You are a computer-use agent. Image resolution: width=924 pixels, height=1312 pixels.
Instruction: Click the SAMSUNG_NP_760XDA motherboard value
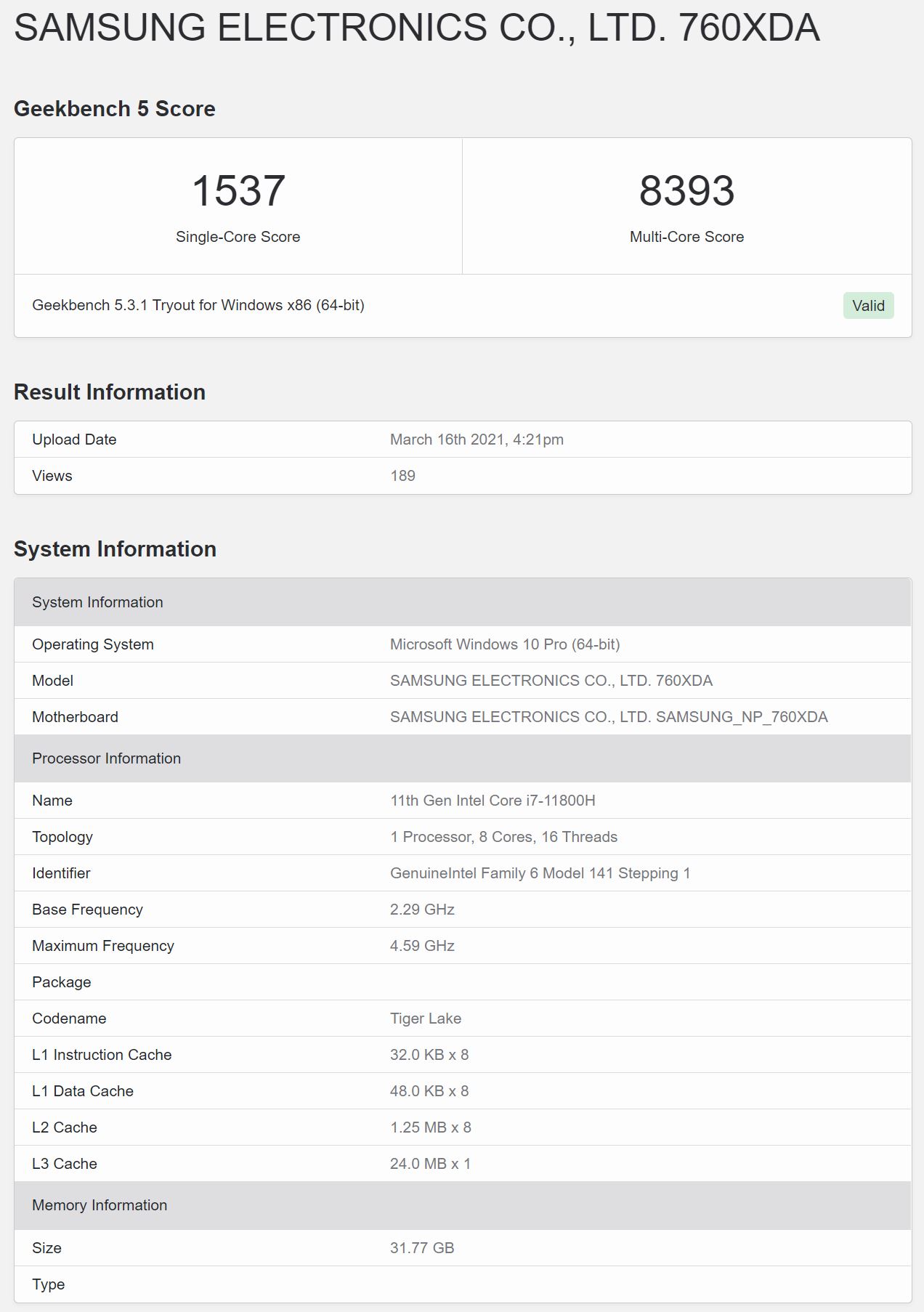pyautogui.click(x=609, y=717)
